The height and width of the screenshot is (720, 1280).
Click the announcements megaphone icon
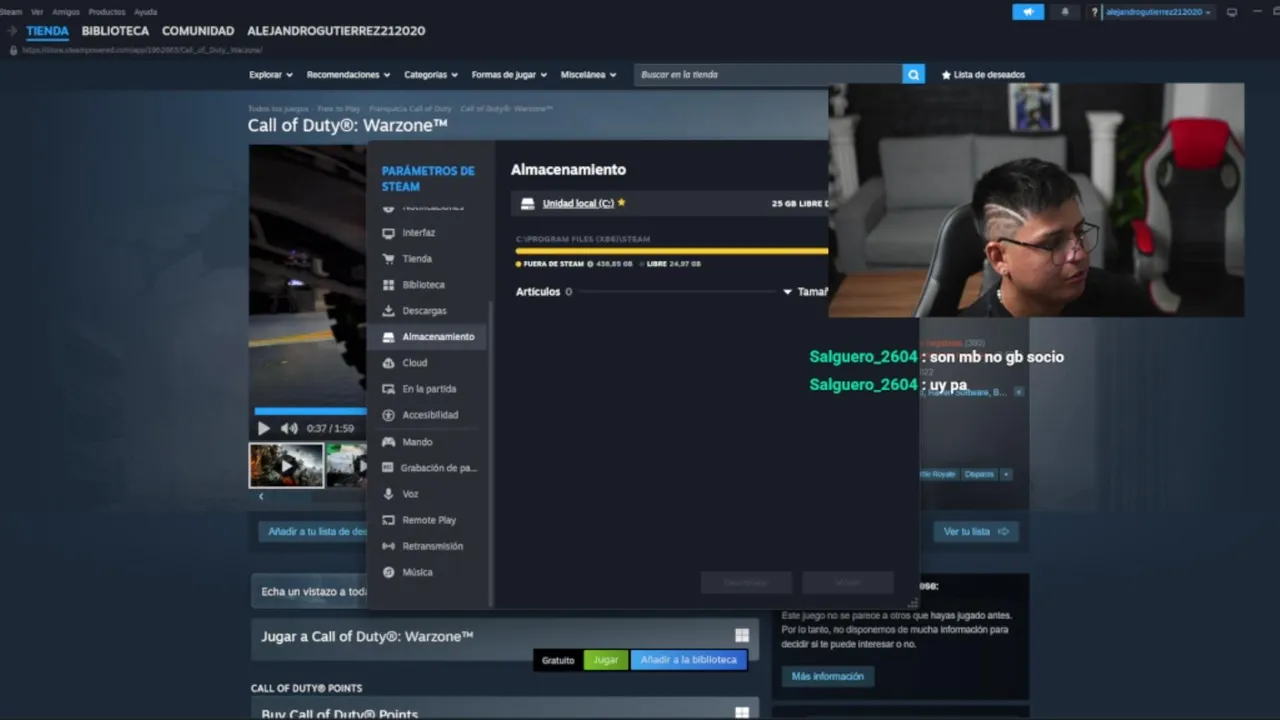pyautogui.click(x=1028, y=12)
